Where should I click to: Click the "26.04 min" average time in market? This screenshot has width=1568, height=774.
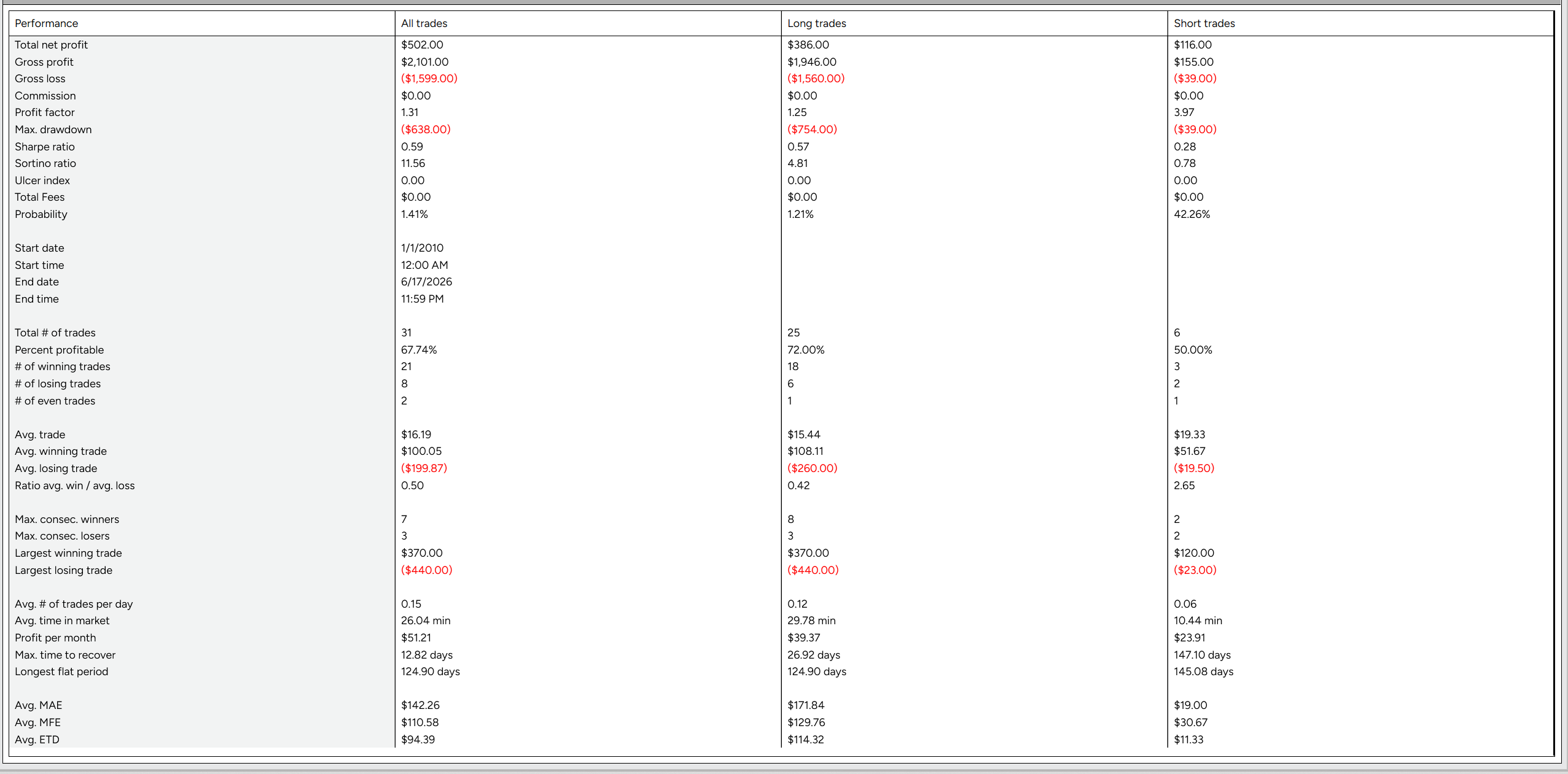pos(426,621)
